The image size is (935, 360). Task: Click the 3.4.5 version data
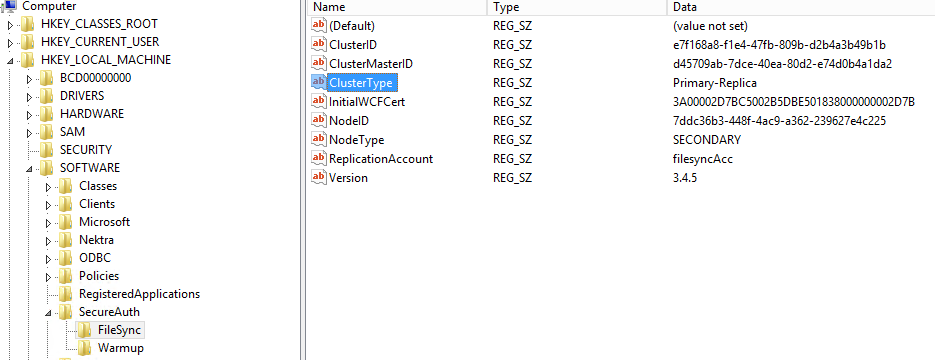[685, 178]
